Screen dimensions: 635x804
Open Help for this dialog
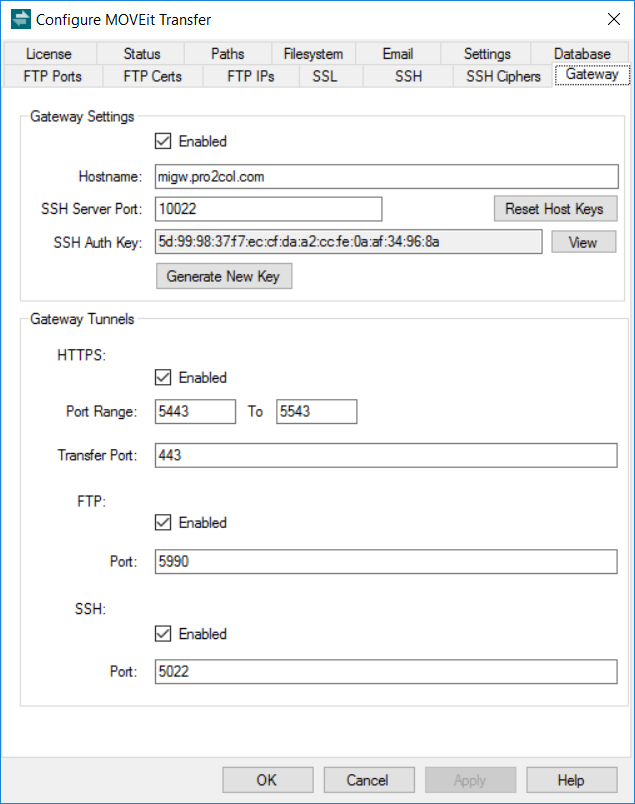tap(571, 780)
